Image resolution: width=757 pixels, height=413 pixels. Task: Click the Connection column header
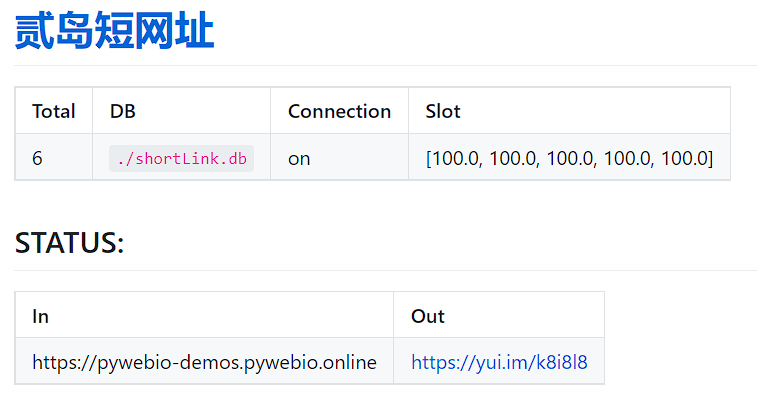point(339,111)
